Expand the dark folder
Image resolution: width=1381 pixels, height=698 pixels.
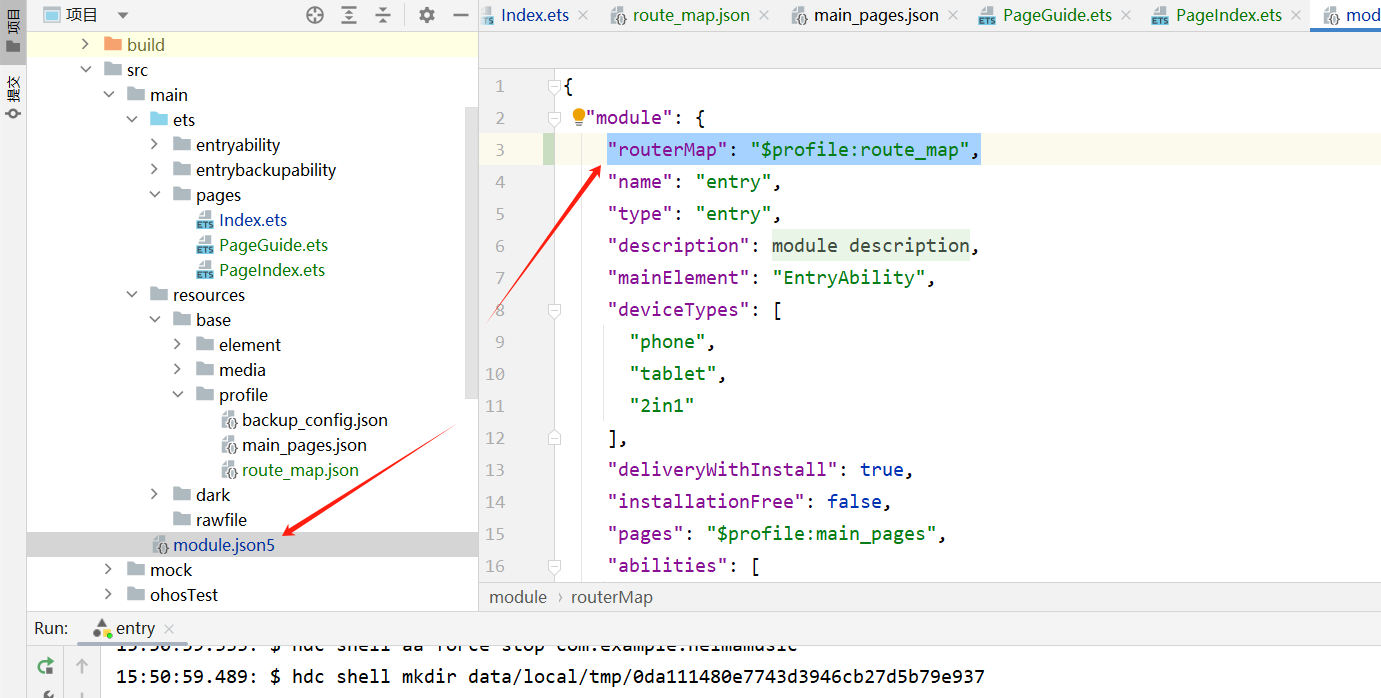coord(154,495)
